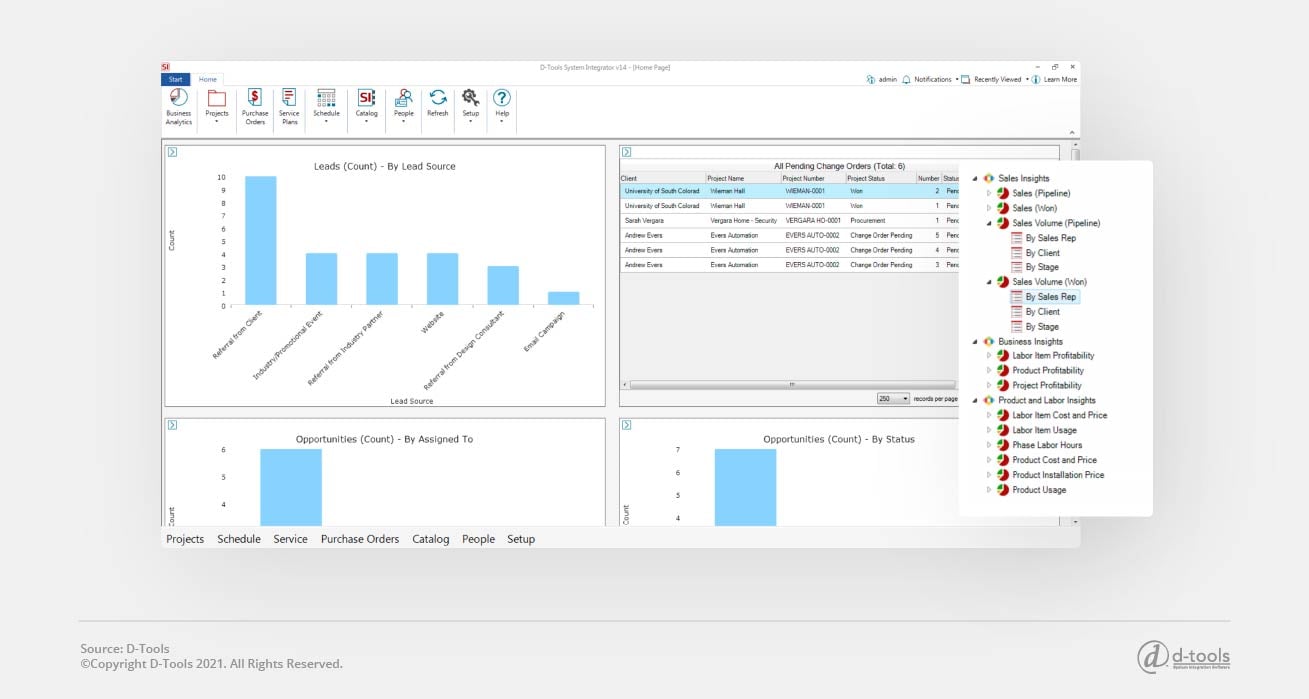Click Project Profitability pie icon
Viewport: 1309px width, 699px height.
1003,385
